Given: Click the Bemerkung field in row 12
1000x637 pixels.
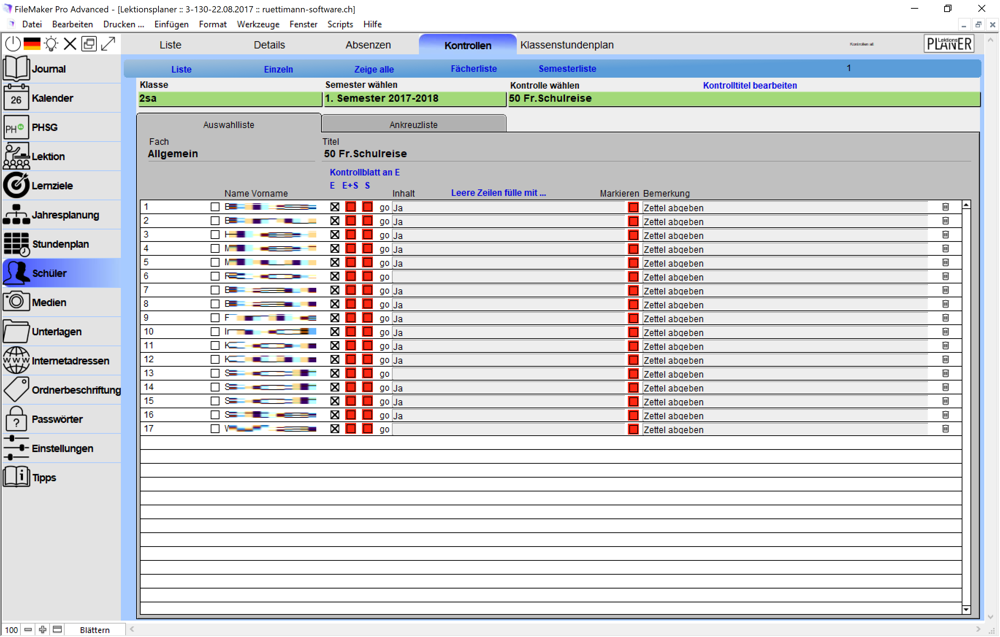Looking at the screenshot, I should point(785,360).
